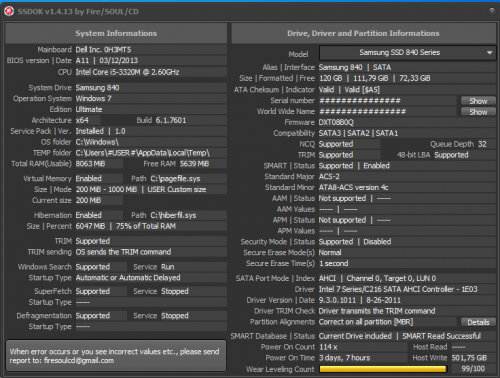This screenshot has height=378, width=500.
Task: Show the hidden World Wide Name
Action: click(x=478, y=112)
